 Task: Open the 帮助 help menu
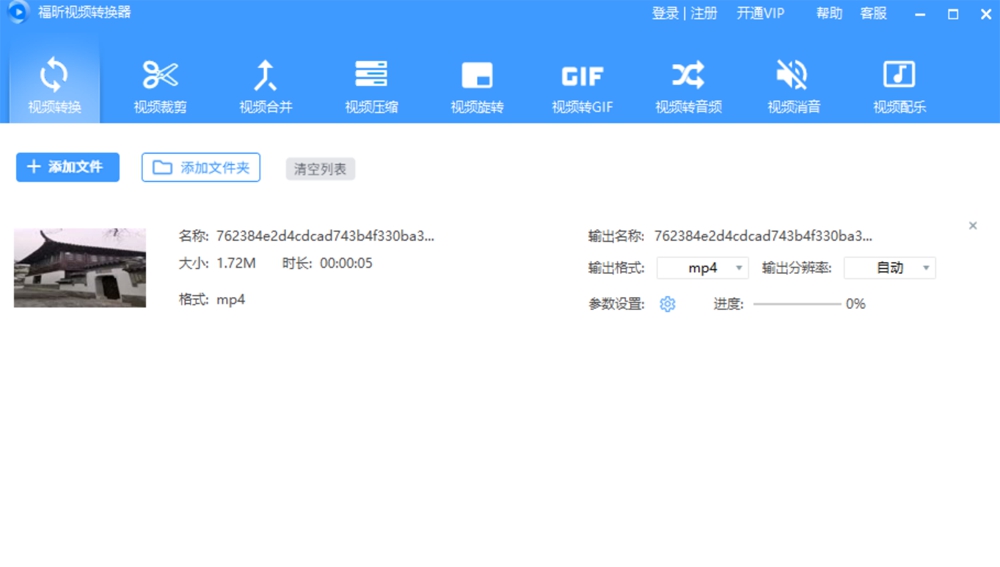tap(829, 13)
